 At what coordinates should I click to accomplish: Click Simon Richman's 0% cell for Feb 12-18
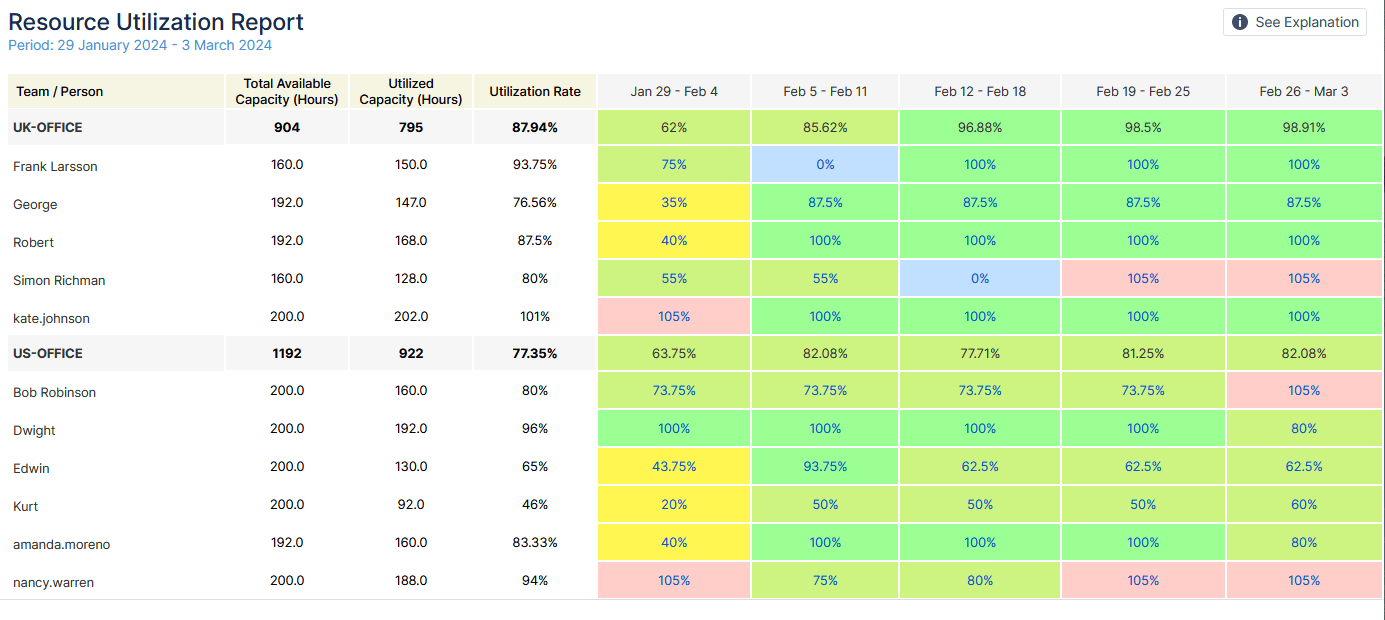click(x=979, y=278)
